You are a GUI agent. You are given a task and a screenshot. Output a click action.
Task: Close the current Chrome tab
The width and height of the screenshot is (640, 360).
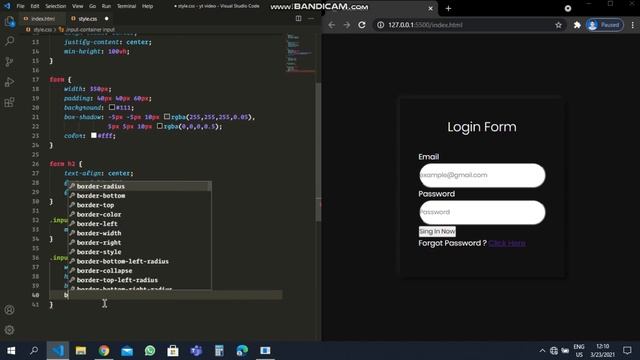tap(430, 8)
